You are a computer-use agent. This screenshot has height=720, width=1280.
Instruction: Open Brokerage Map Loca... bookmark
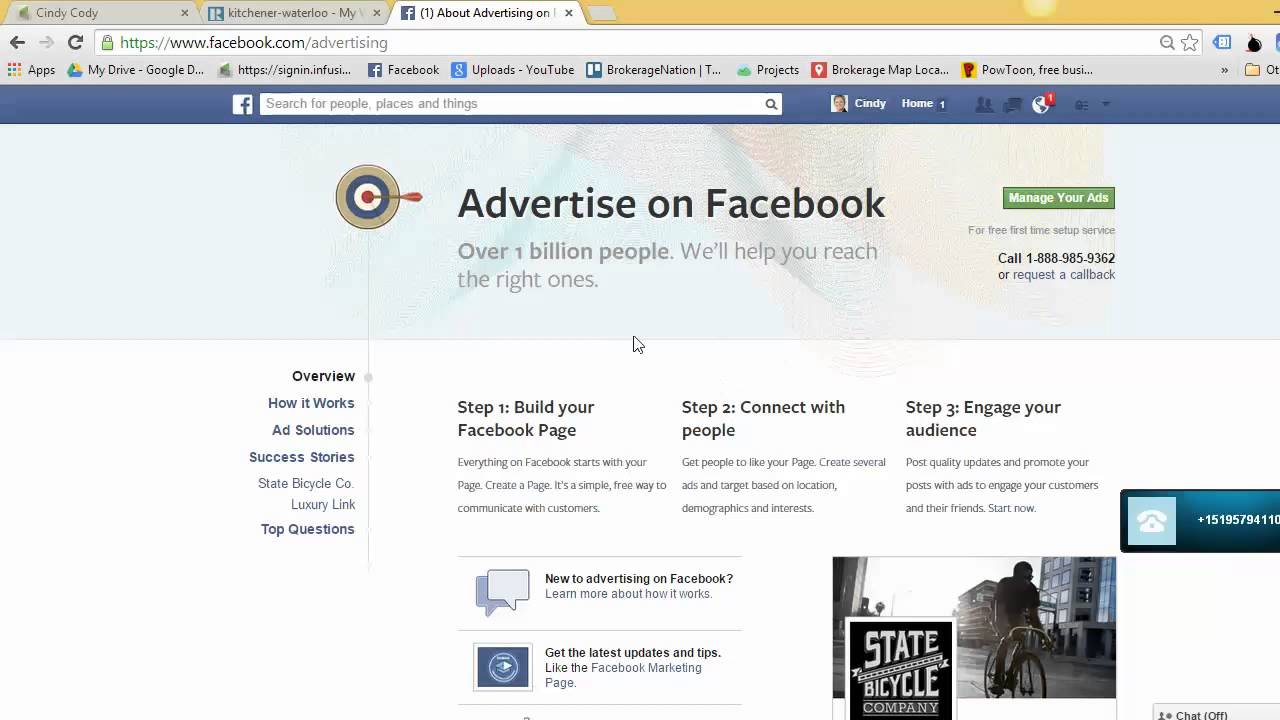pos(880,70)
